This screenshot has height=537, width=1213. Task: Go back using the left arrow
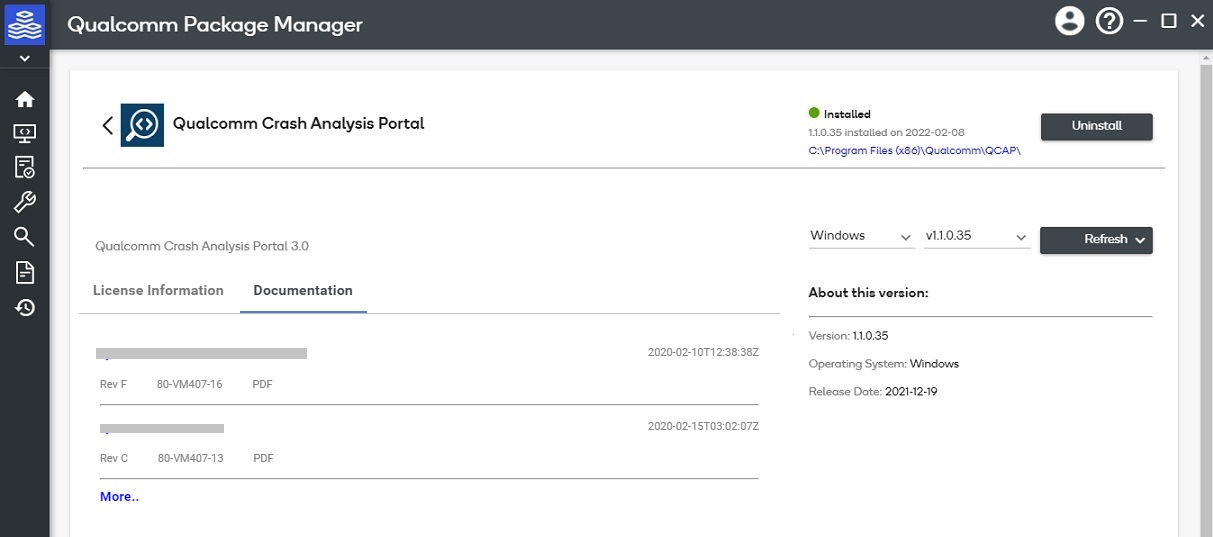click(x=107, y=125)
